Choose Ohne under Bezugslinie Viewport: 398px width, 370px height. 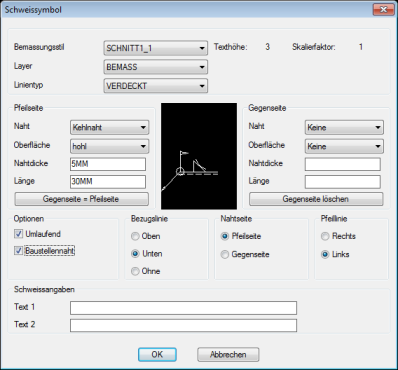point(135,271)
